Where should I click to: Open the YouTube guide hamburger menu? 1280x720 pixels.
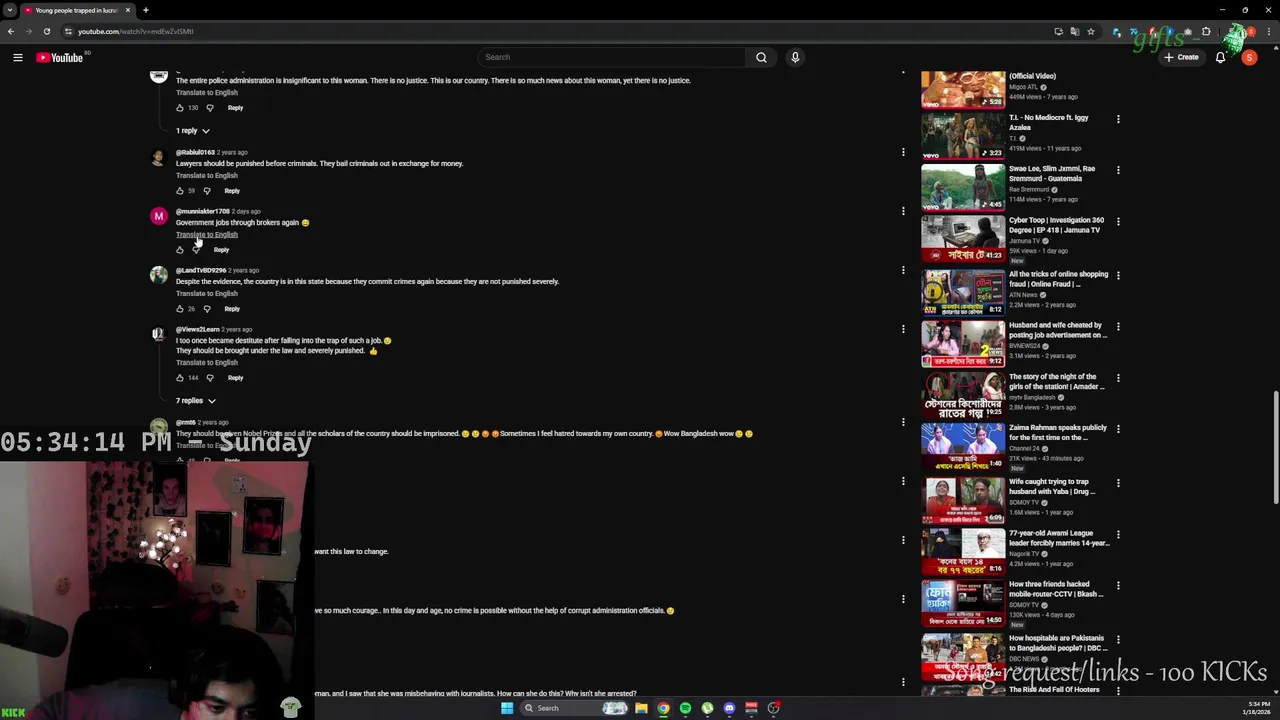point(18,57)
